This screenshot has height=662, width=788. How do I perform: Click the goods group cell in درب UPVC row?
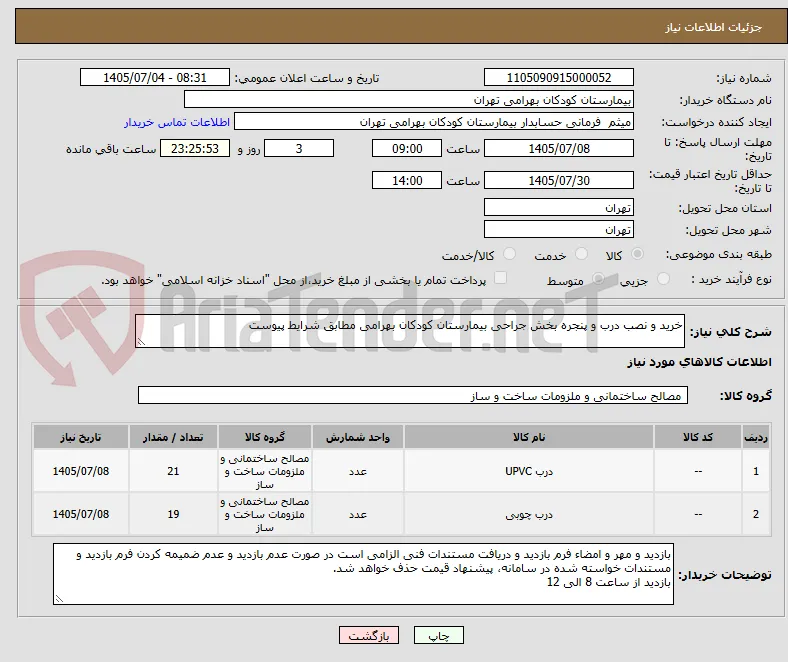click(265, 471)
